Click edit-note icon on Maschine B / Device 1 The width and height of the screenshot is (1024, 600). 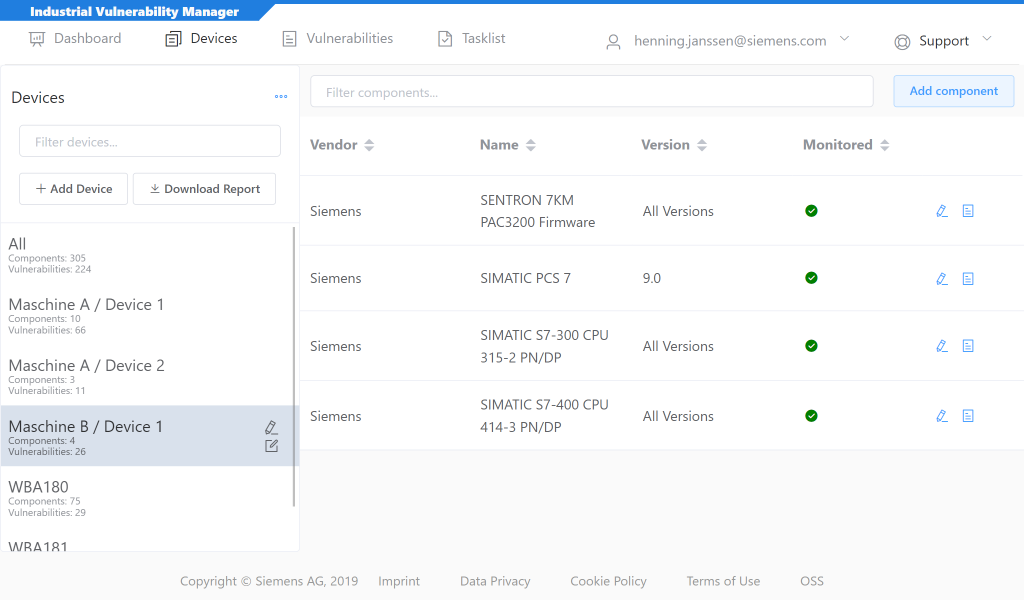click(x=271, y=446)
